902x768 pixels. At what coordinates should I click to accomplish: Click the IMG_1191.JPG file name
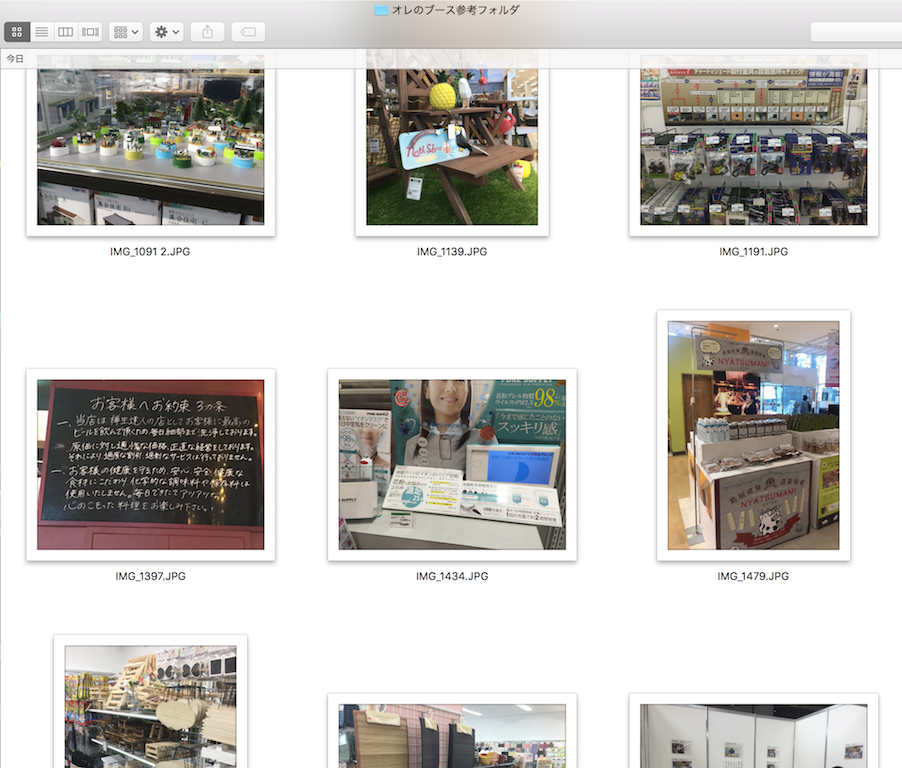754,251
